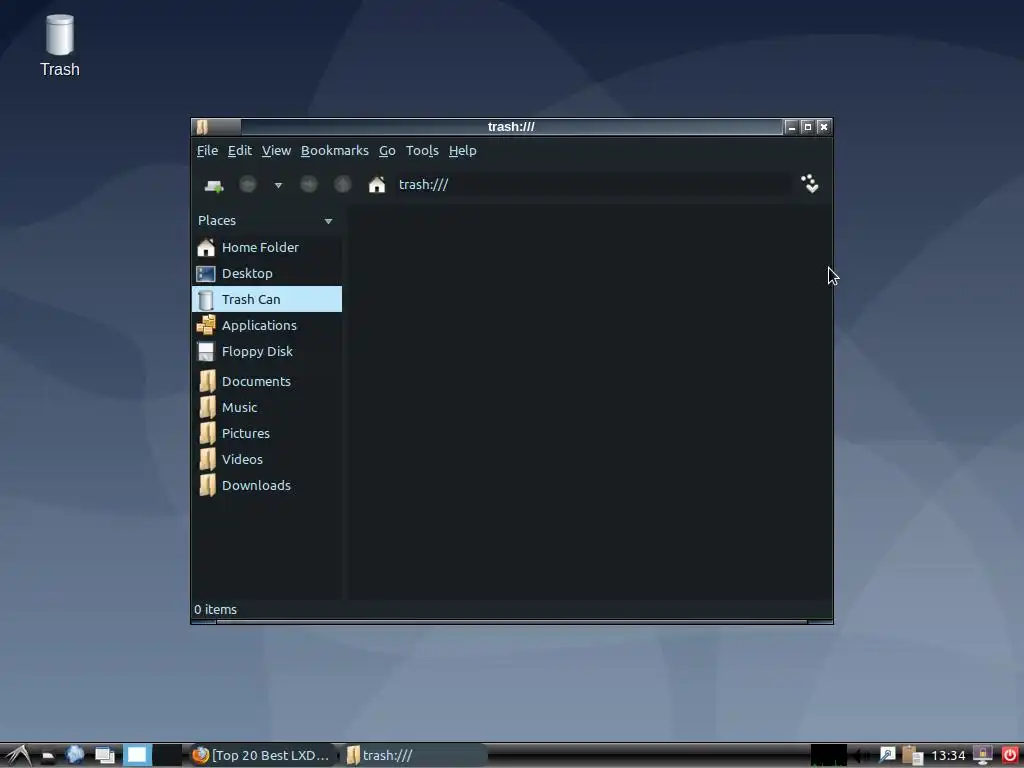The image size is (1024, 768).
Task: Open the Help menu
Action: coord(462,151)
